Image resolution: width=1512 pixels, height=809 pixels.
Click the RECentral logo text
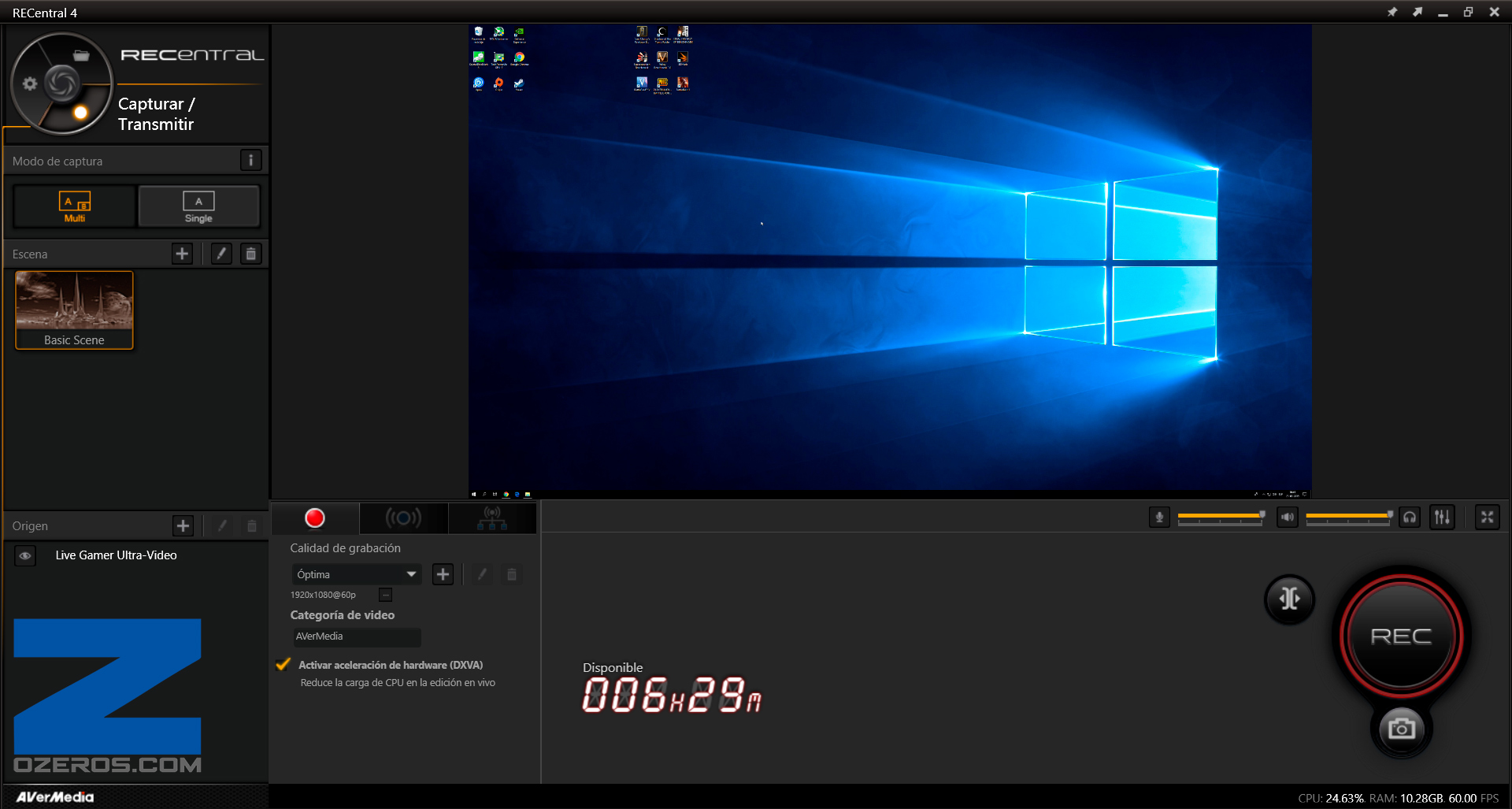coord(192,55)
